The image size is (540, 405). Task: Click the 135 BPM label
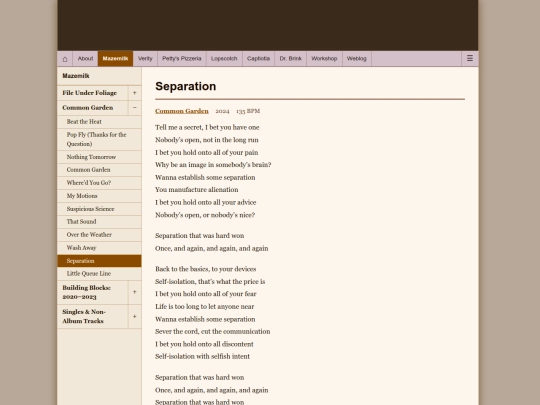tap(248, 111)
